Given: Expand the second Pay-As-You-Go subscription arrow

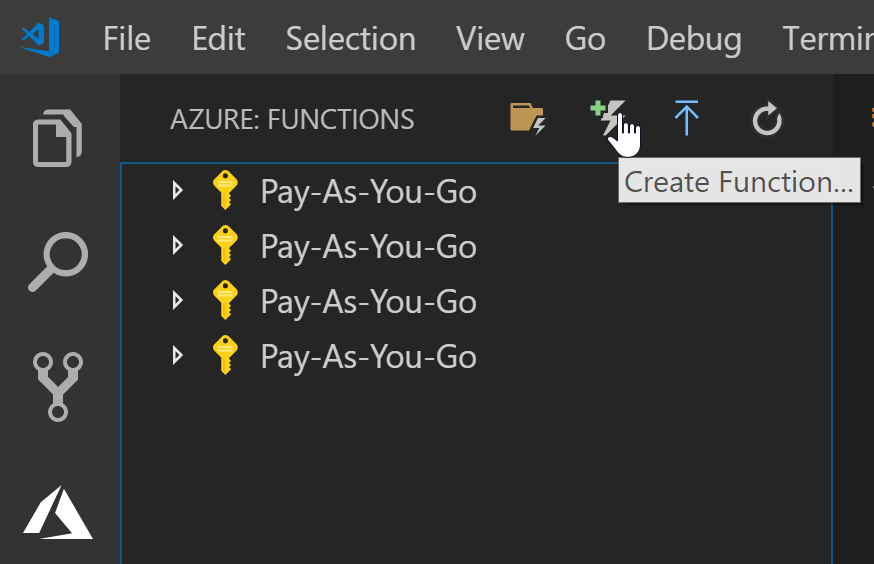Looking at the screenshot, I should click(178, 245).
